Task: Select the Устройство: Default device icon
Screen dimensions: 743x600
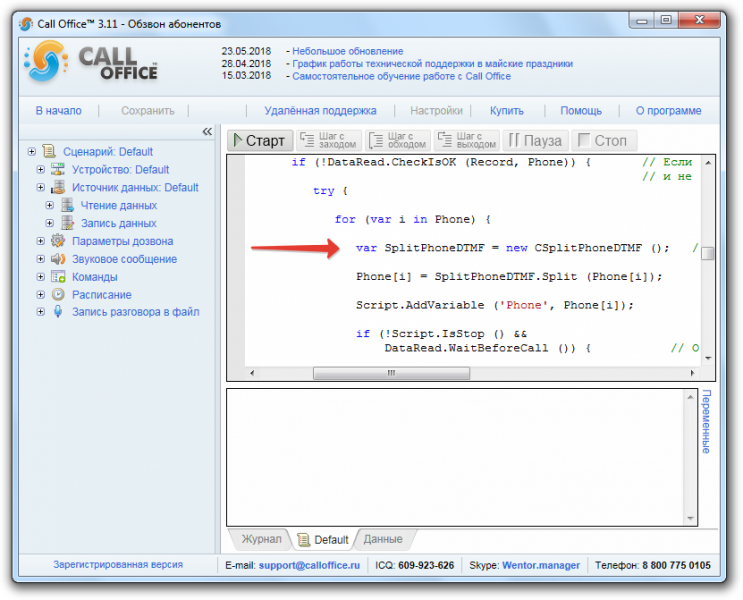Action: 58,169
